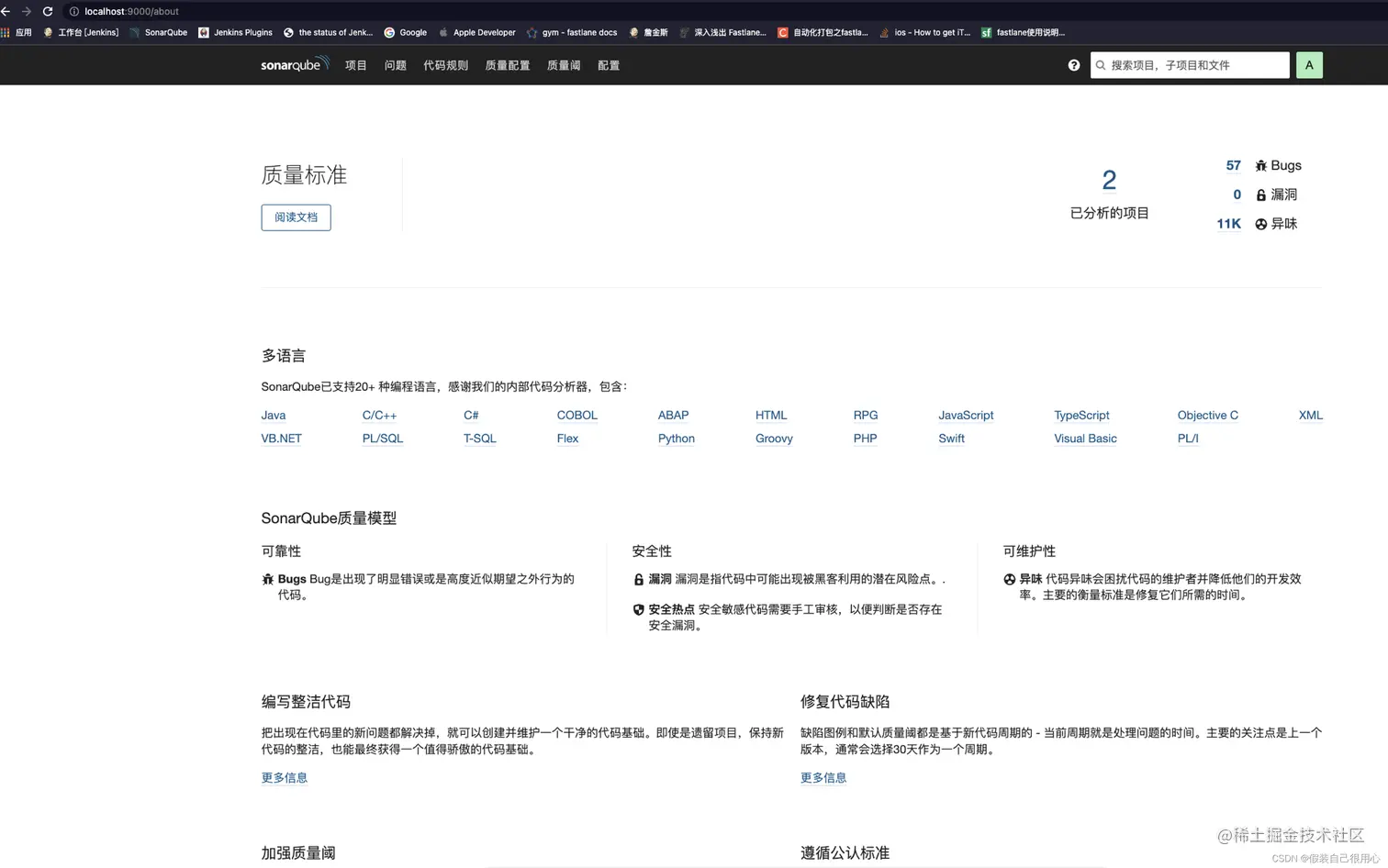Viewport: 1388px width, 868px height.
Task: Click the browser forward arrow
Action: pos(26,11)
